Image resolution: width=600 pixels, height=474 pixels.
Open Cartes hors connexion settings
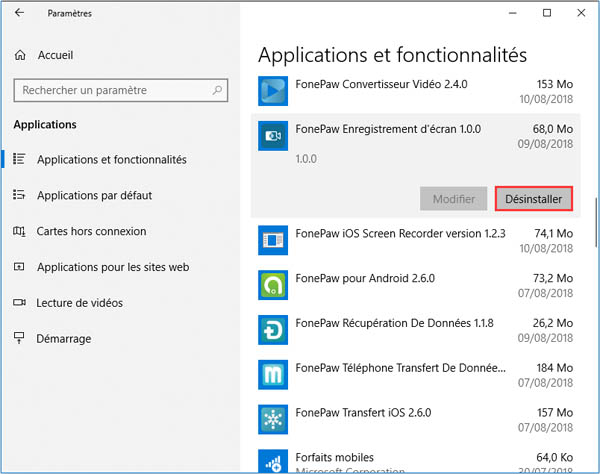91,231
